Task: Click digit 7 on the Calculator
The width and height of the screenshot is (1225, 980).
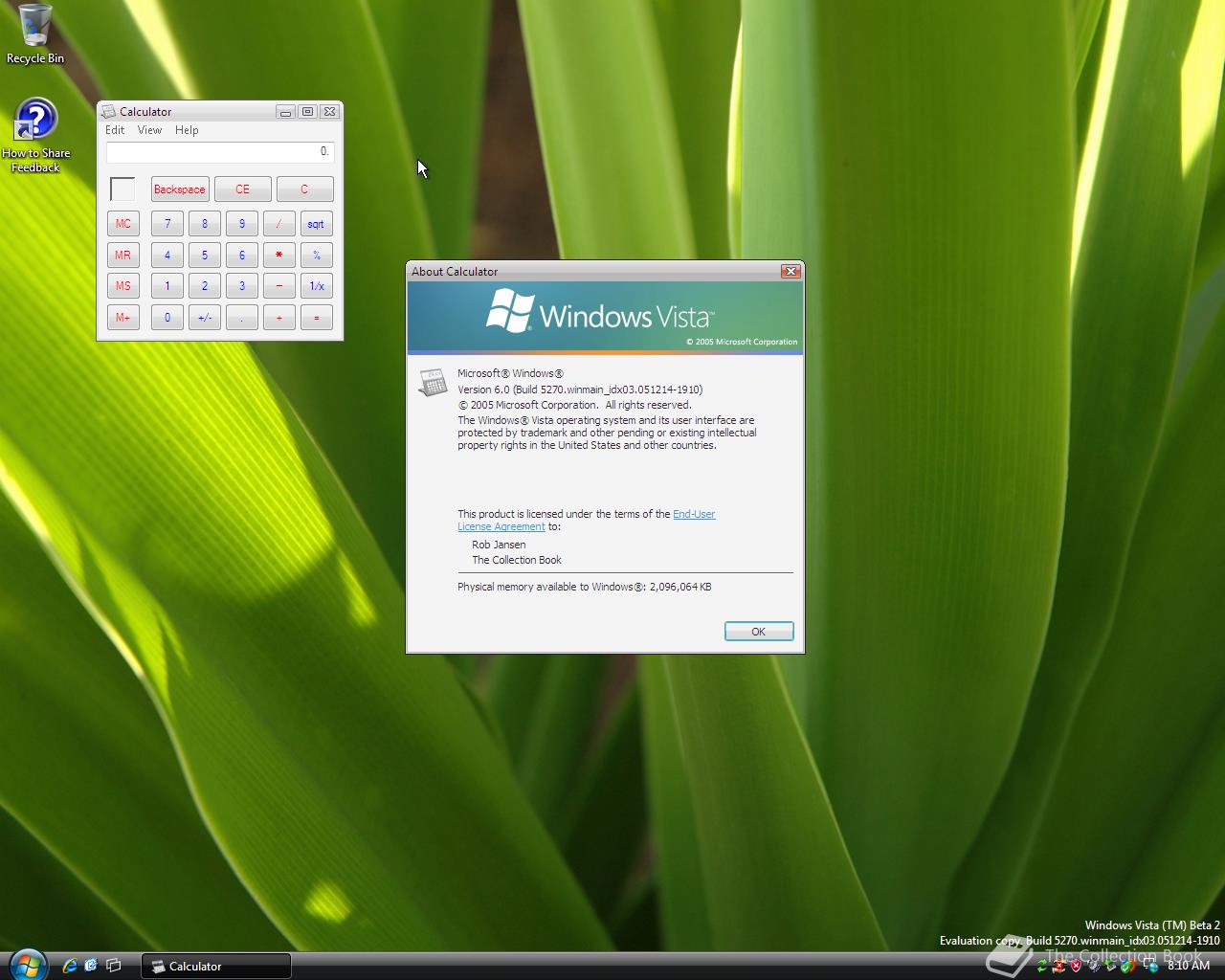Action: point(167,224)
